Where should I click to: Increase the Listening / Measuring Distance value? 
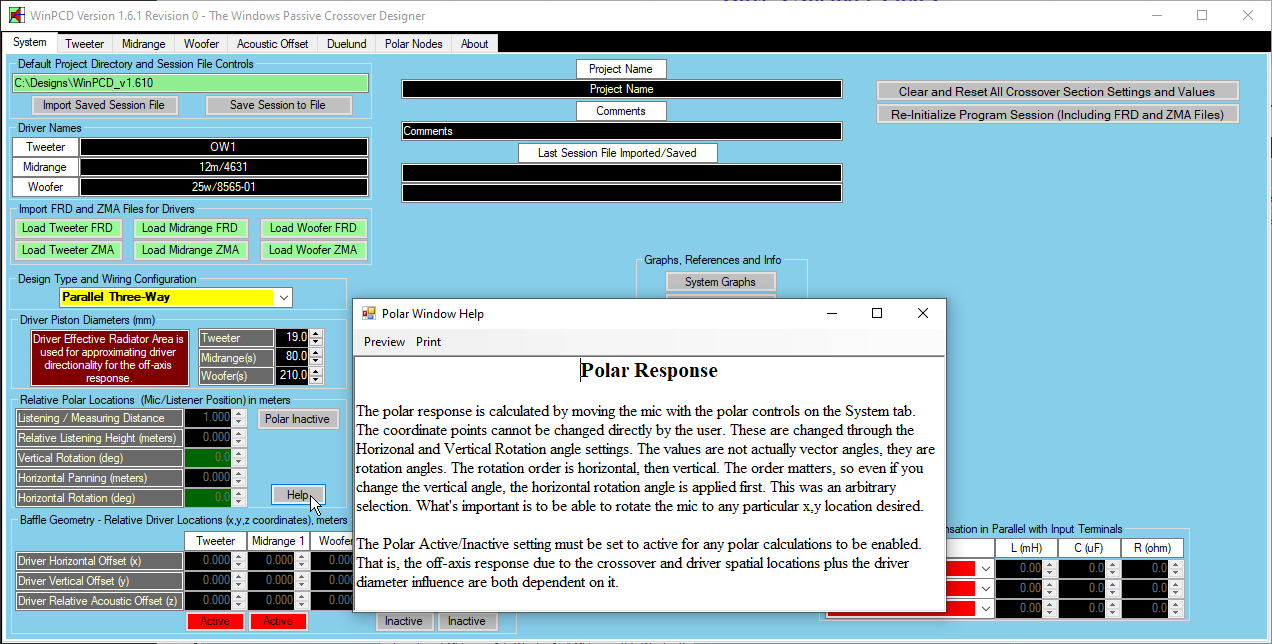pyautogui.click(x=238, y=413)
